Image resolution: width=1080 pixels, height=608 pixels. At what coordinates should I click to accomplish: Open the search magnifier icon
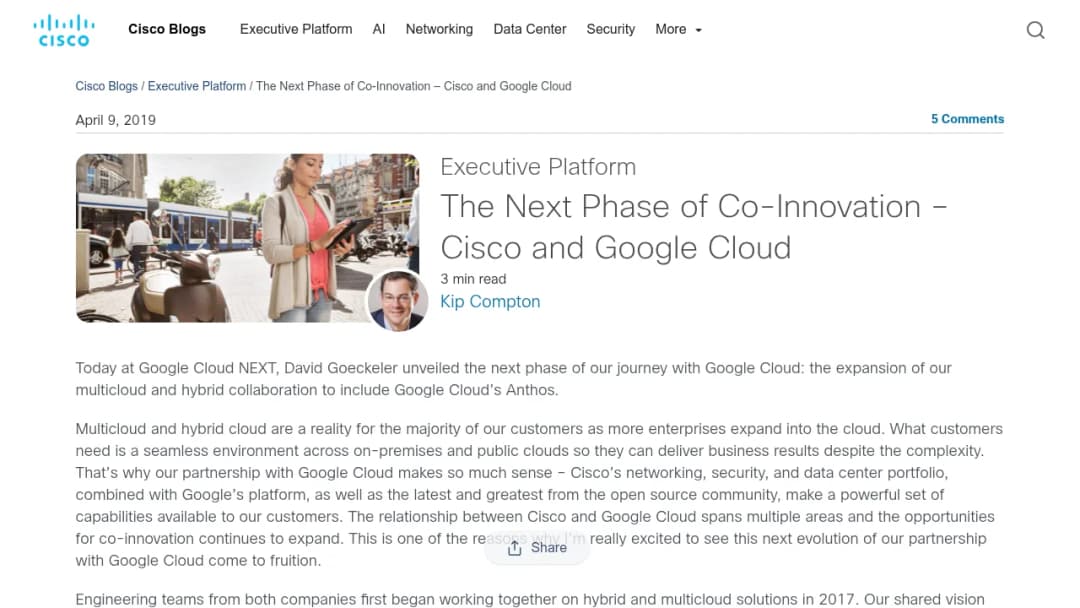1035,30
